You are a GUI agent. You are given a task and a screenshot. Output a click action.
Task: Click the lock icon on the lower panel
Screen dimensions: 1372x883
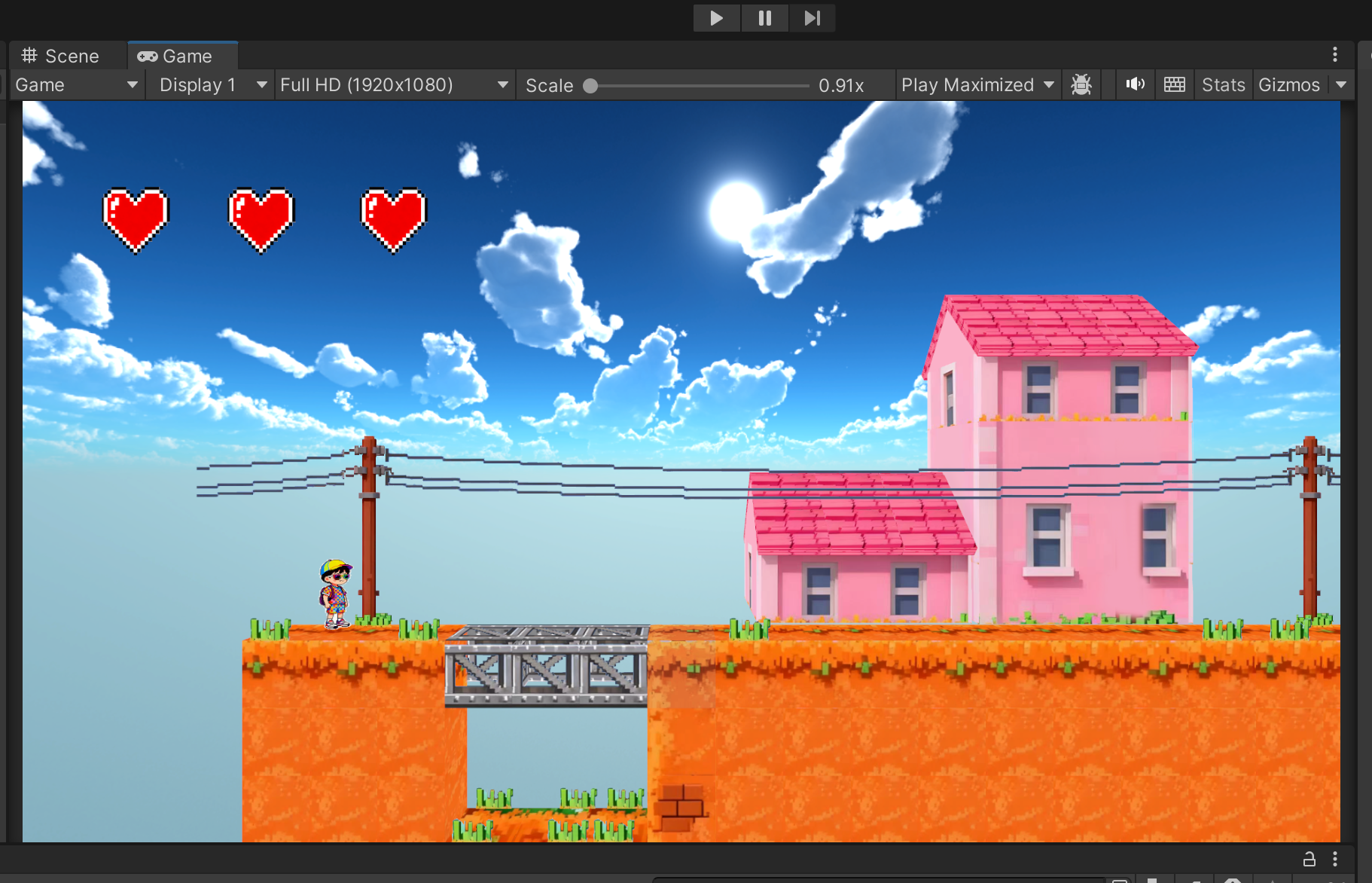coord(1309,859)
